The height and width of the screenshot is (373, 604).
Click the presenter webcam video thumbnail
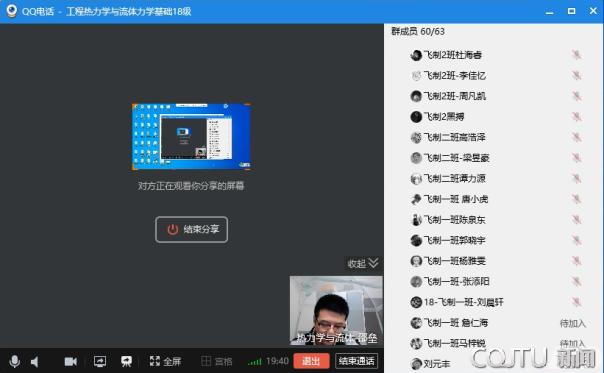[x=336, y=310]
